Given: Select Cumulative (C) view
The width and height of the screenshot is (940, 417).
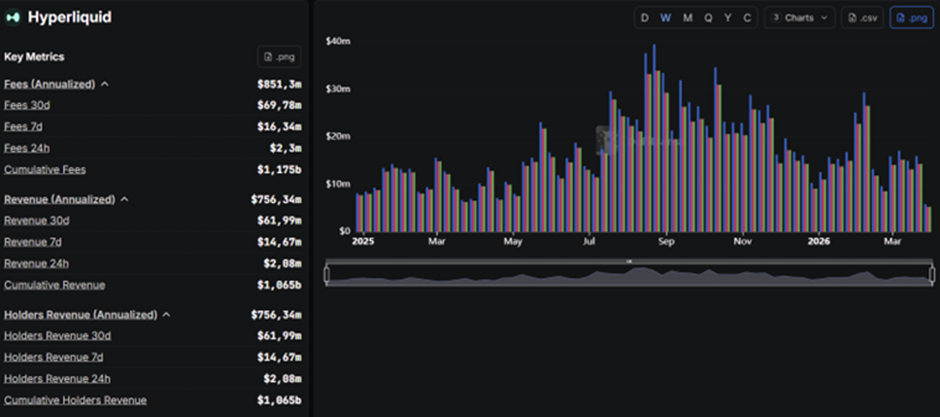Looking at the screenshot, I should point(747,18).
